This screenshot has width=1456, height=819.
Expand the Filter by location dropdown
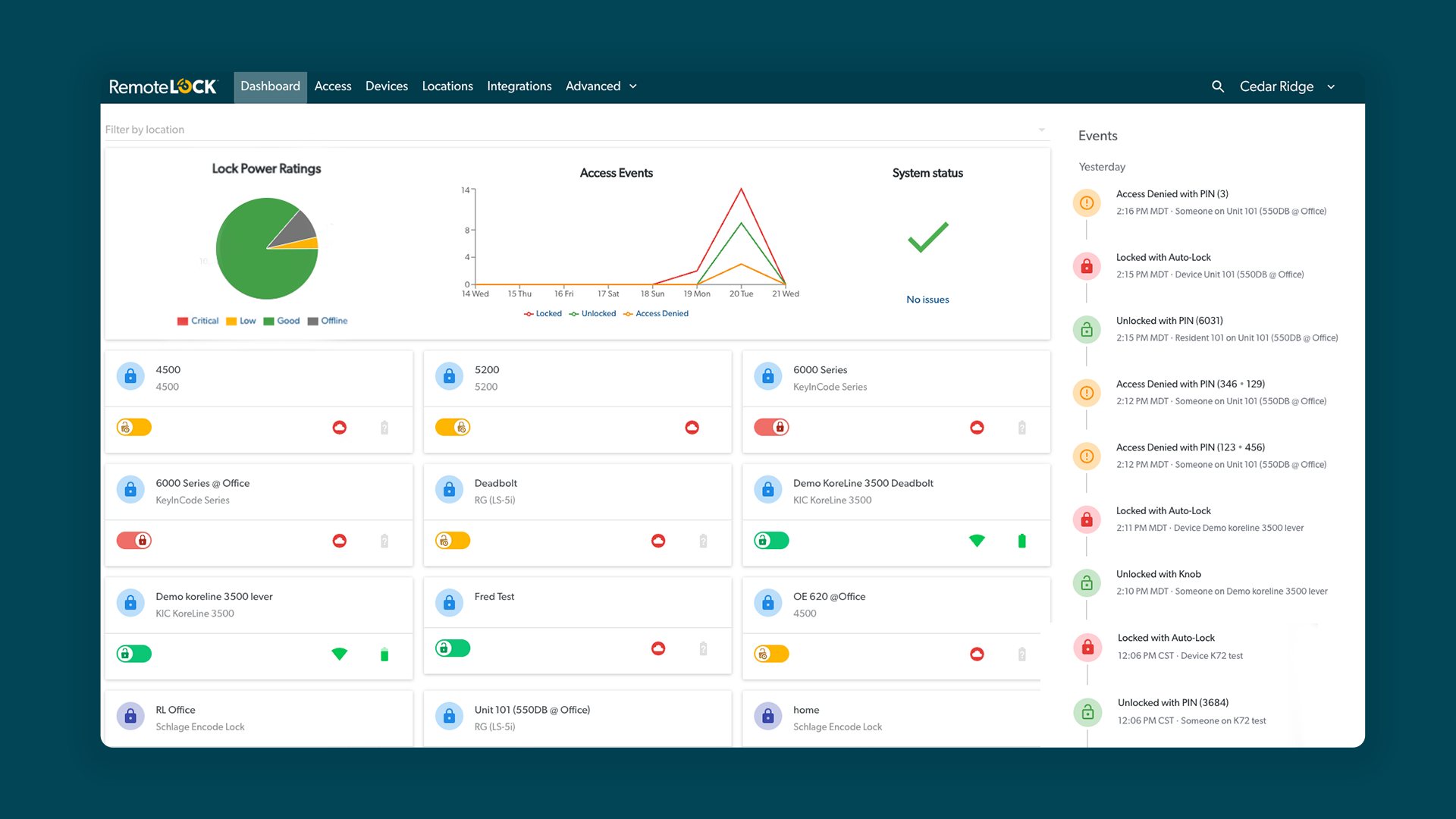1040,129
